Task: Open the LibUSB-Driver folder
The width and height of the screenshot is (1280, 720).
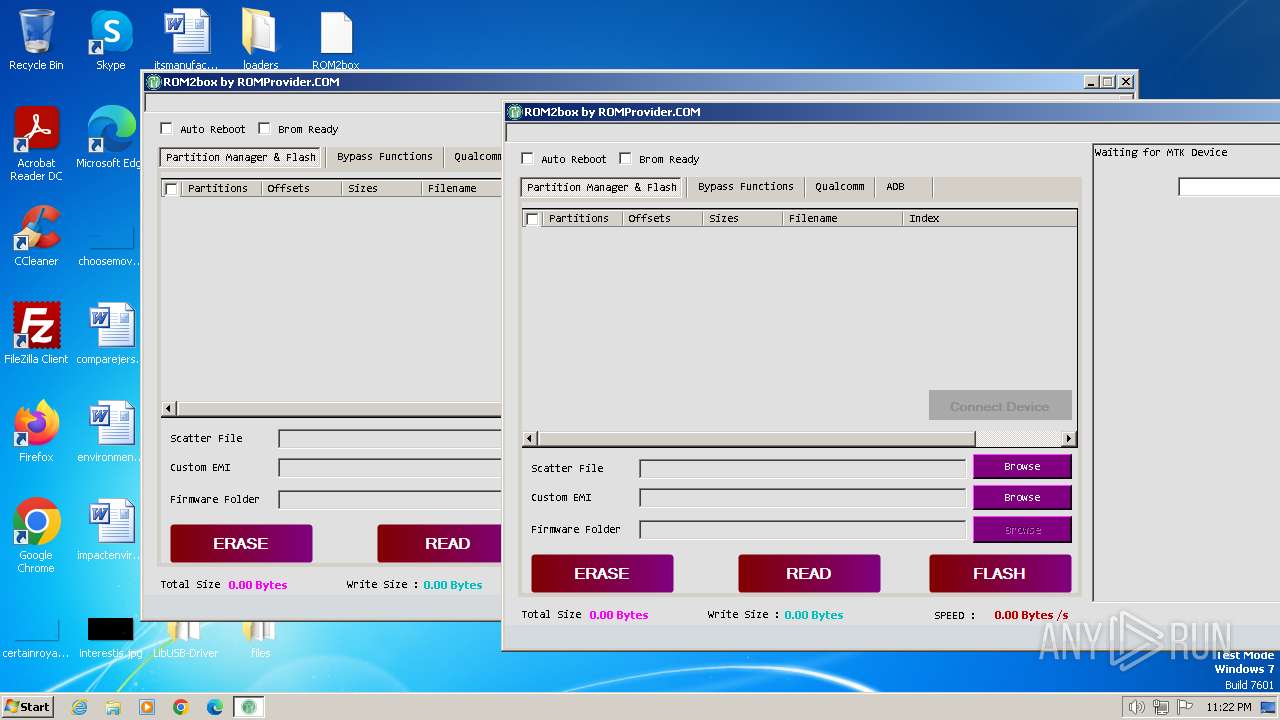Action: [x=185, y=640]
